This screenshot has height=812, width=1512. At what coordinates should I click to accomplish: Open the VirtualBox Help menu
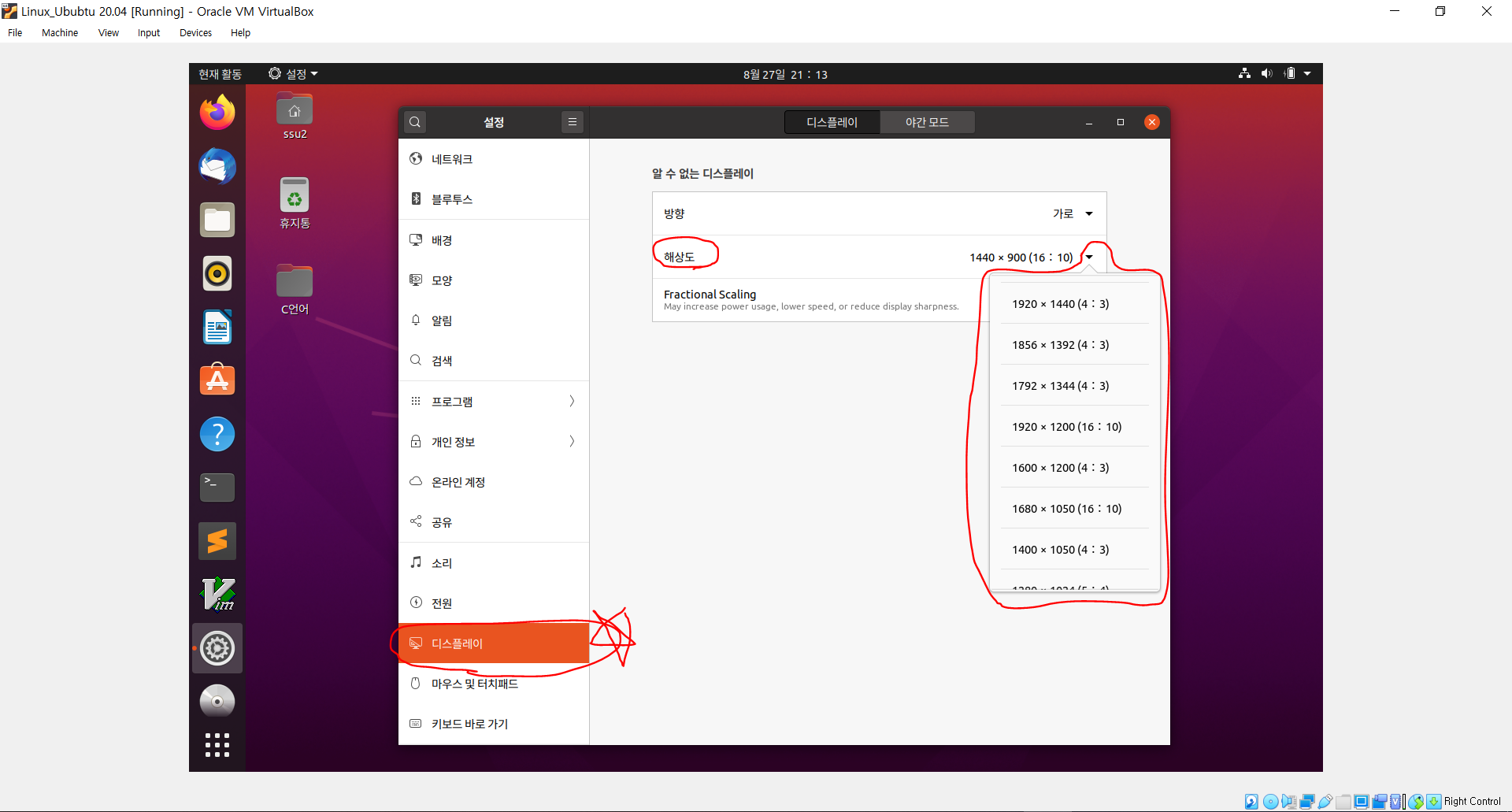240,33
